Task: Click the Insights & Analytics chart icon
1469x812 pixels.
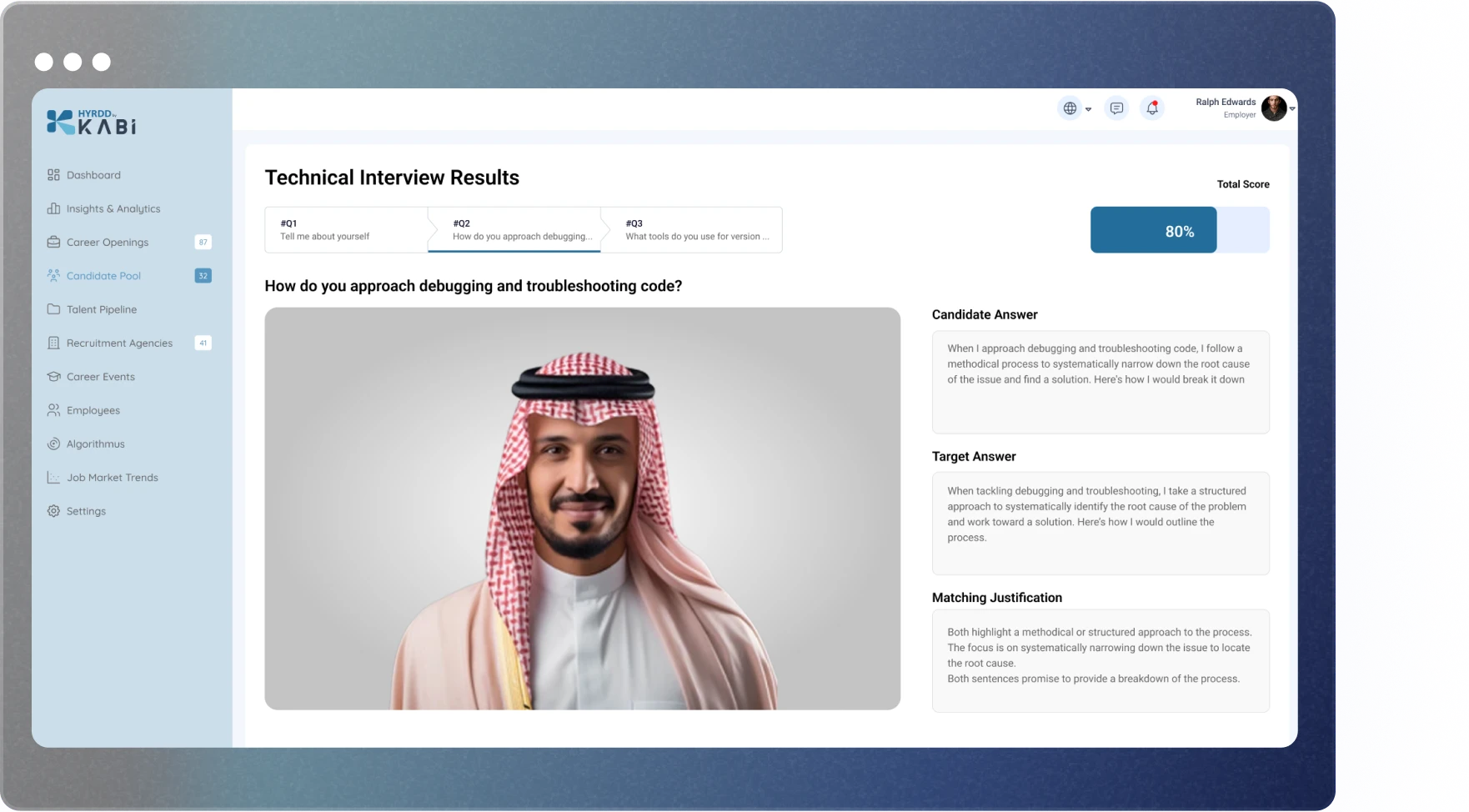Action: [53, 208]
